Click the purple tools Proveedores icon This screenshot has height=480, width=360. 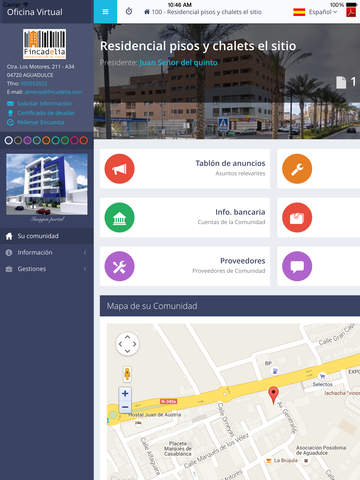point(119,266)
